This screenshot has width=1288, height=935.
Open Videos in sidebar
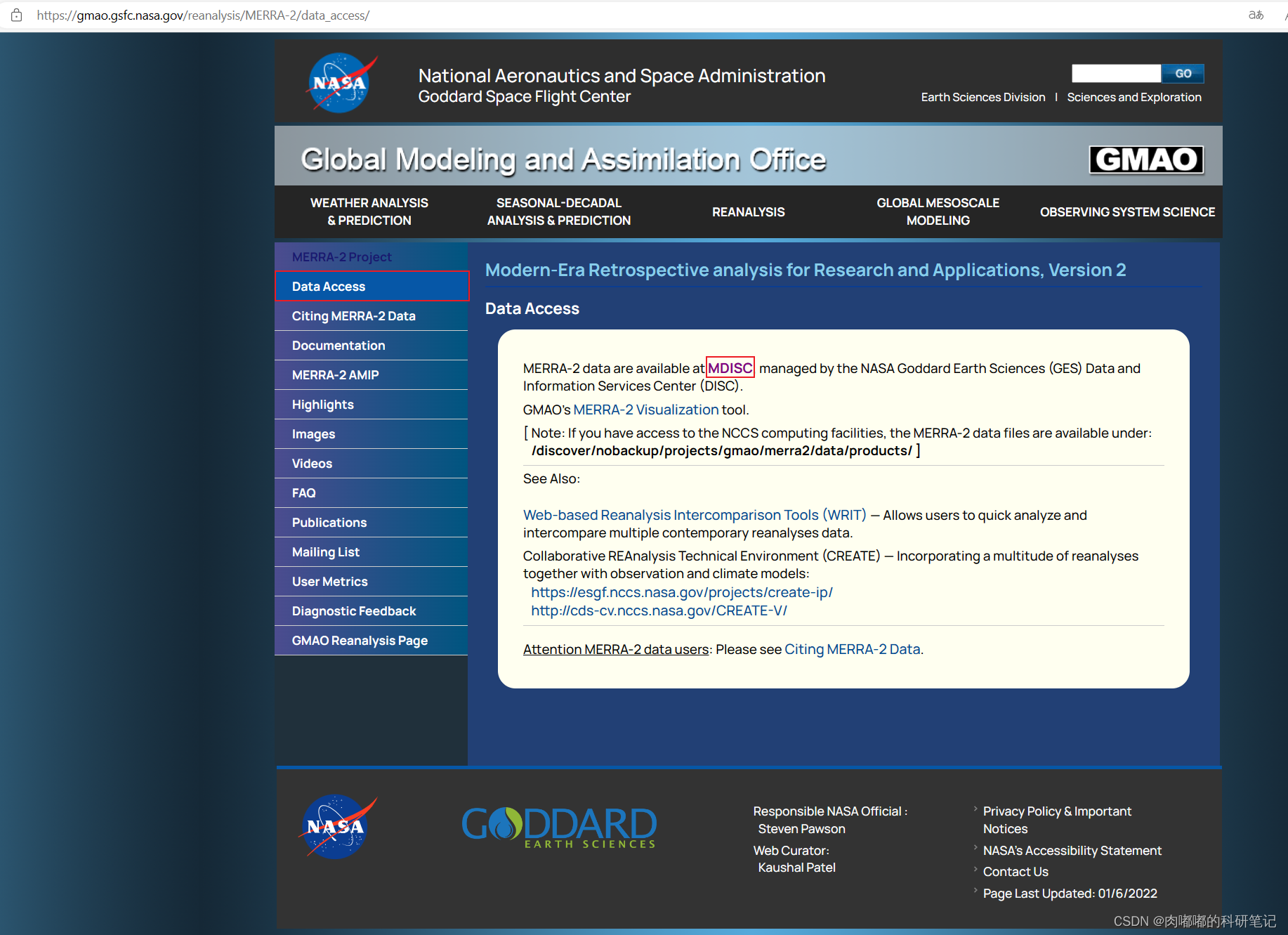click(371, 464)
